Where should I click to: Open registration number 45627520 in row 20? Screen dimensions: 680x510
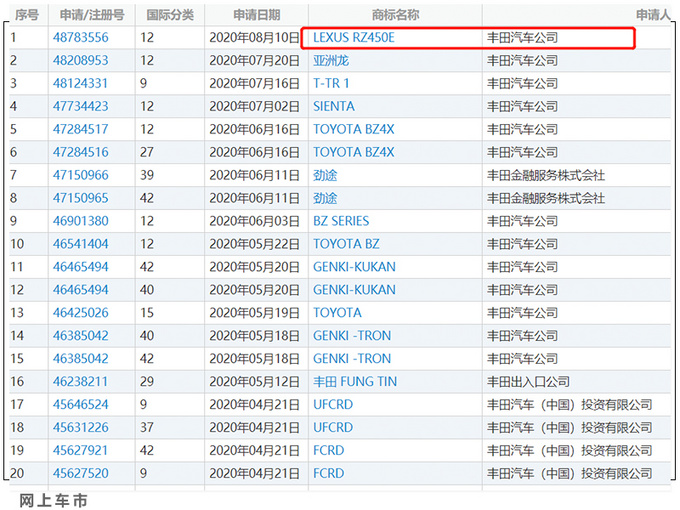81,473
